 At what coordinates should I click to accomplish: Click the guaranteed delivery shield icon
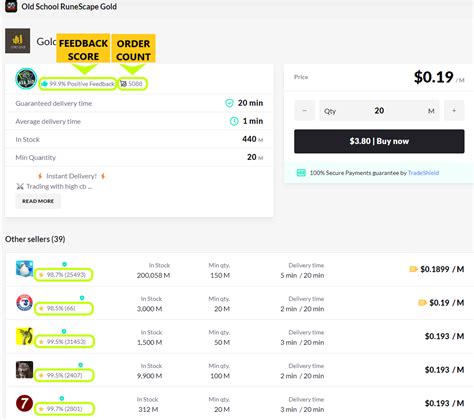tap(229, 103)
